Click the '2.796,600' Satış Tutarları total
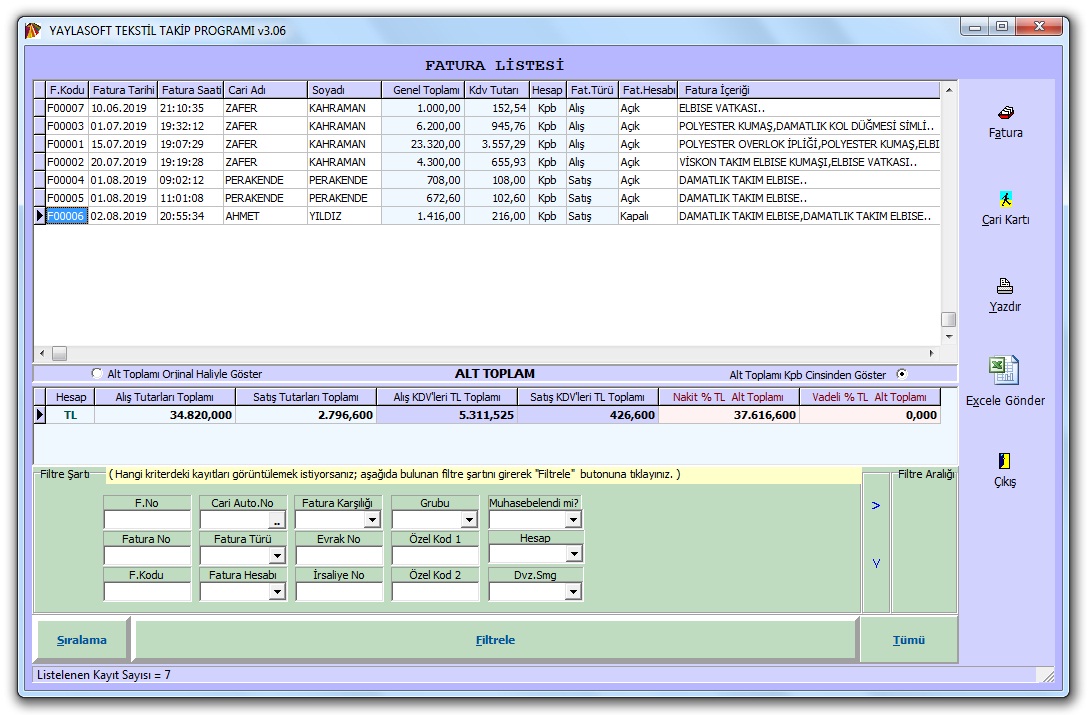Viewport: 1091px width, 715px height. 305,415
